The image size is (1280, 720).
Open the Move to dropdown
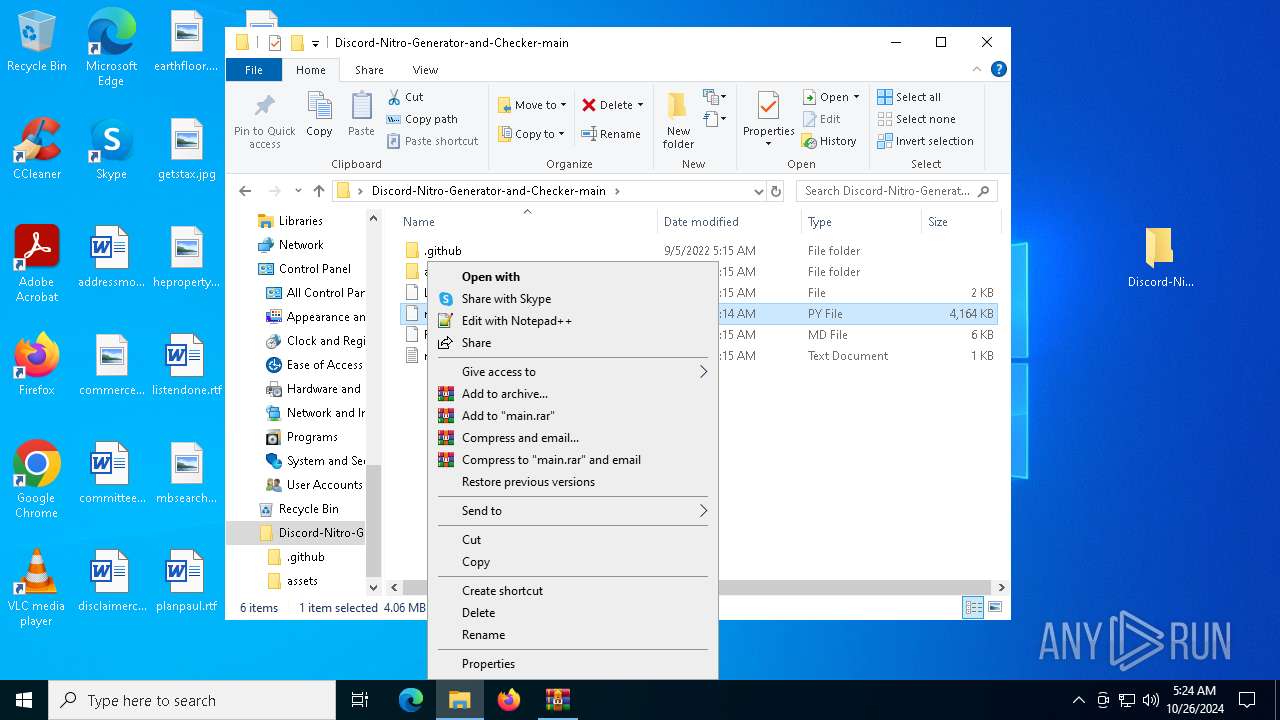[x=532, y=105]
